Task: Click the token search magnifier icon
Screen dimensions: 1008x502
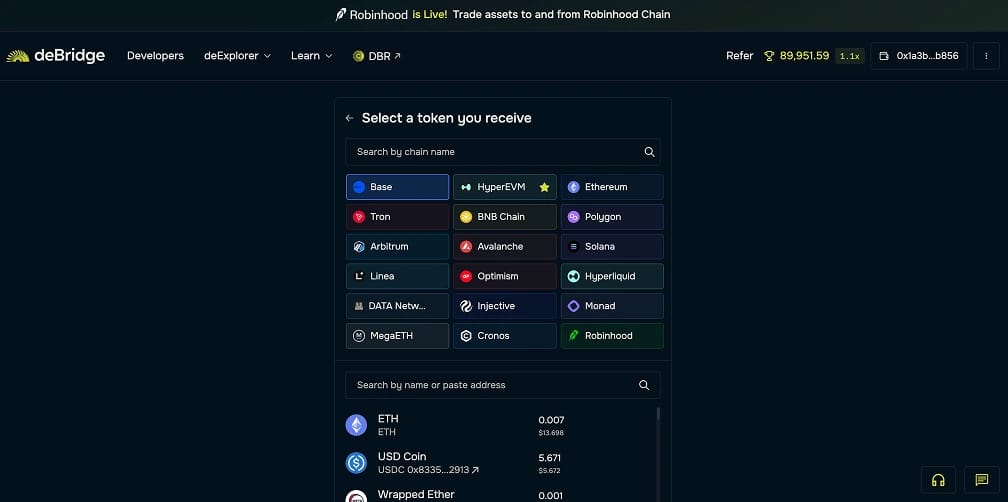Action: pyautogui.click(x=644, y=385)
